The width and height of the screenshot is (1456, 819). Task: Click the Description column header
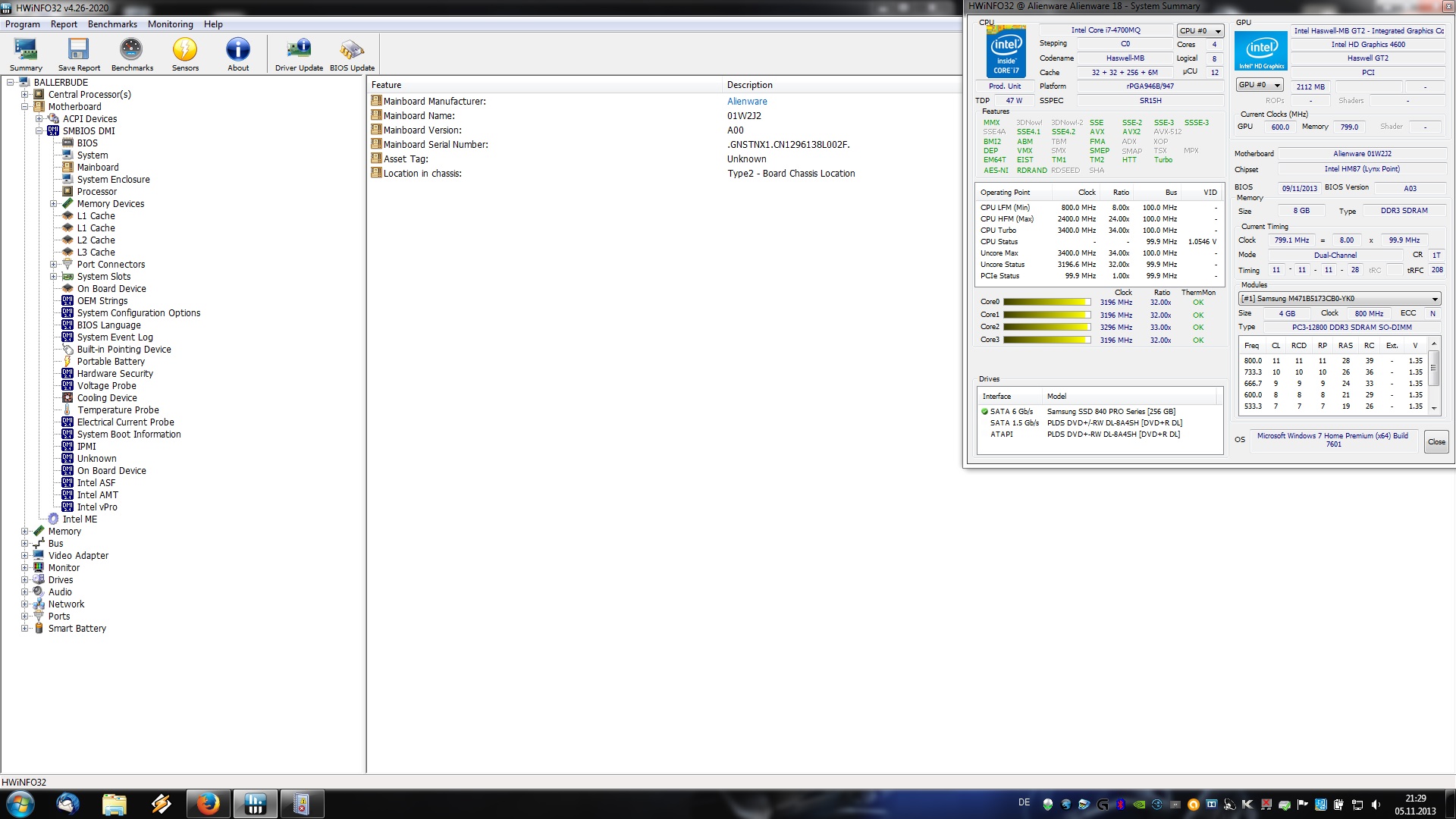click(842, 85)
